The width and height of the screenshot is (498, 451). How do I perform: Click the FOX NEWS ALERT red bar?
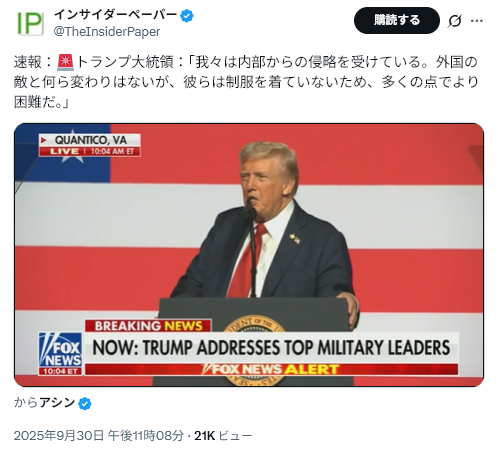click(x=271, y=369)
